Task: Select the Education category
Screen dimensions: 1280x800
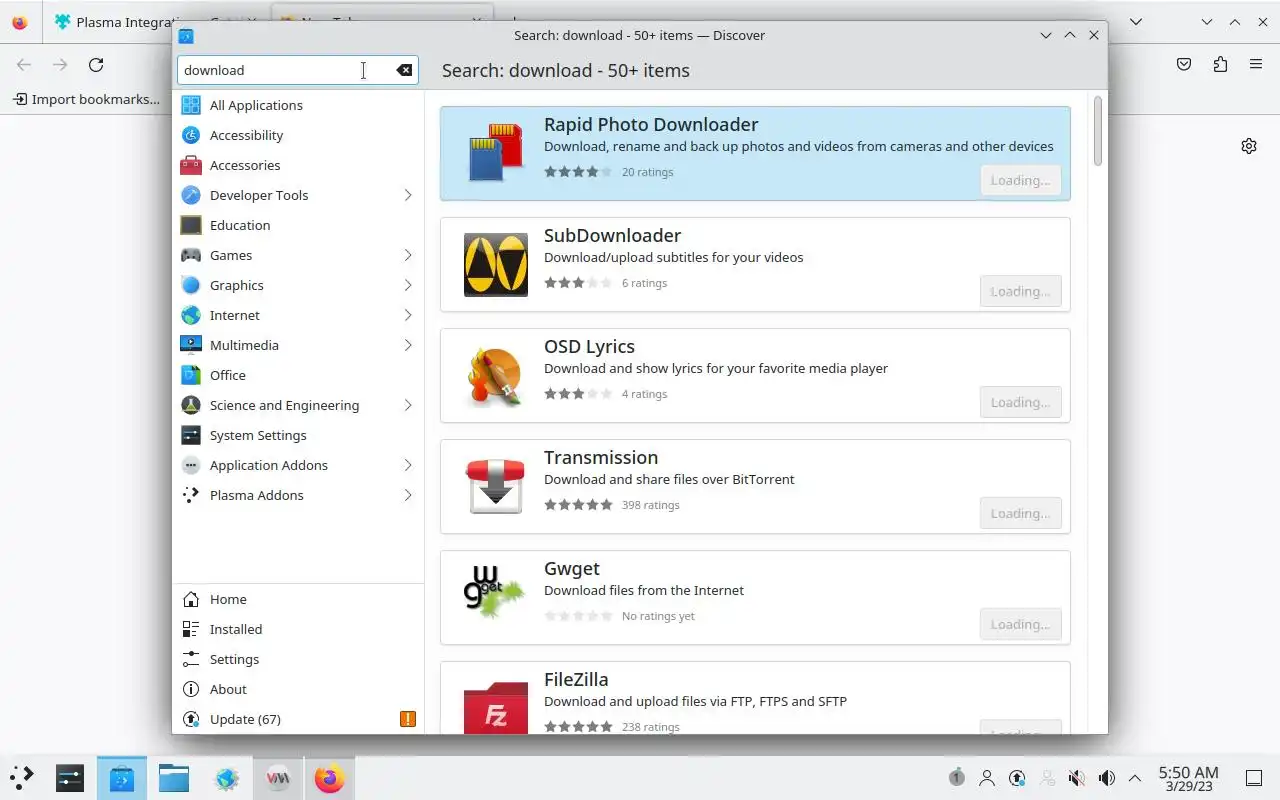Action: [x=298, y=225]
